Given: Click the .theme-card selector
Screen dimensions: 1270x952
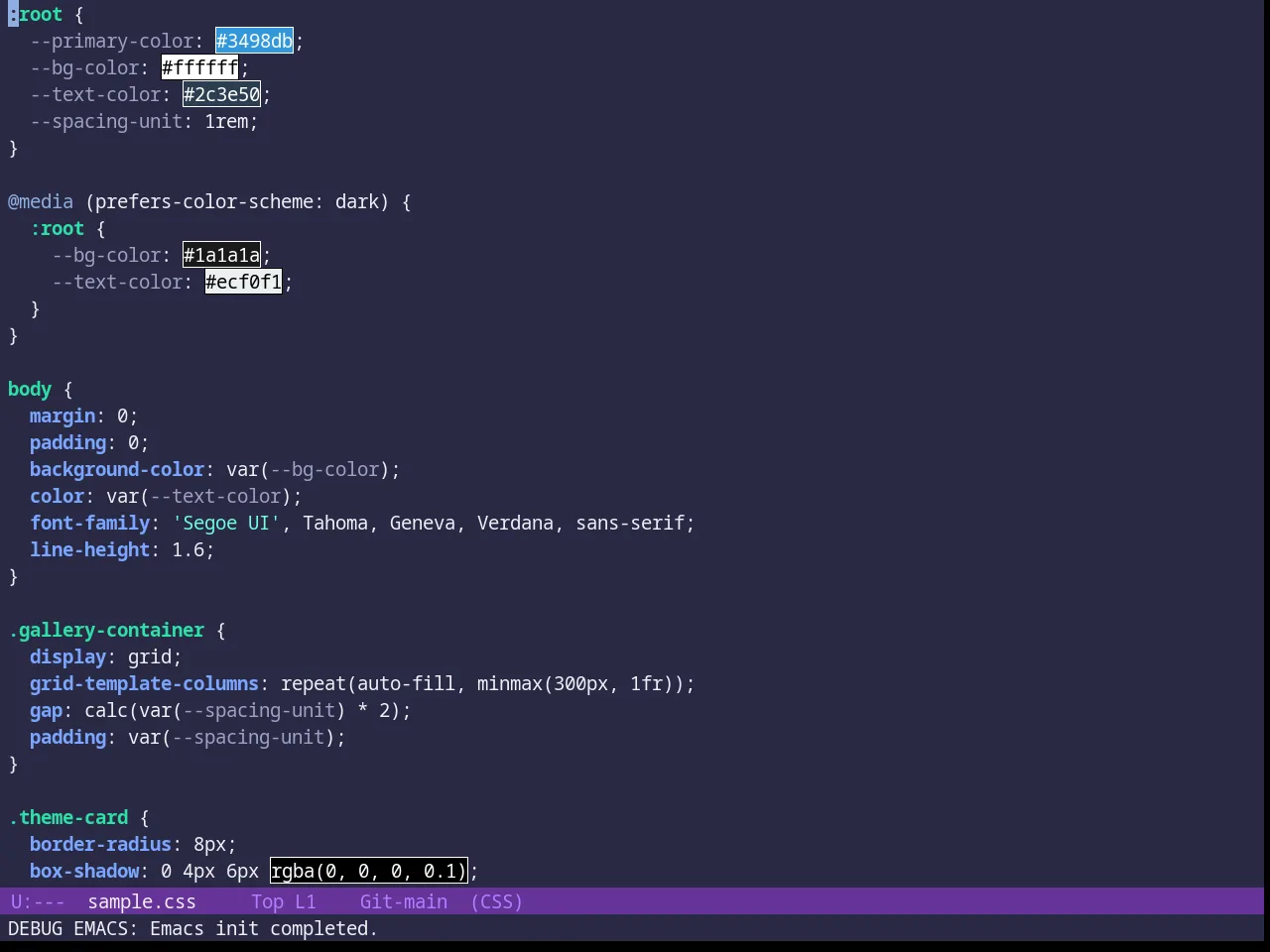Looking at the screenshot, I should [68, 817].
